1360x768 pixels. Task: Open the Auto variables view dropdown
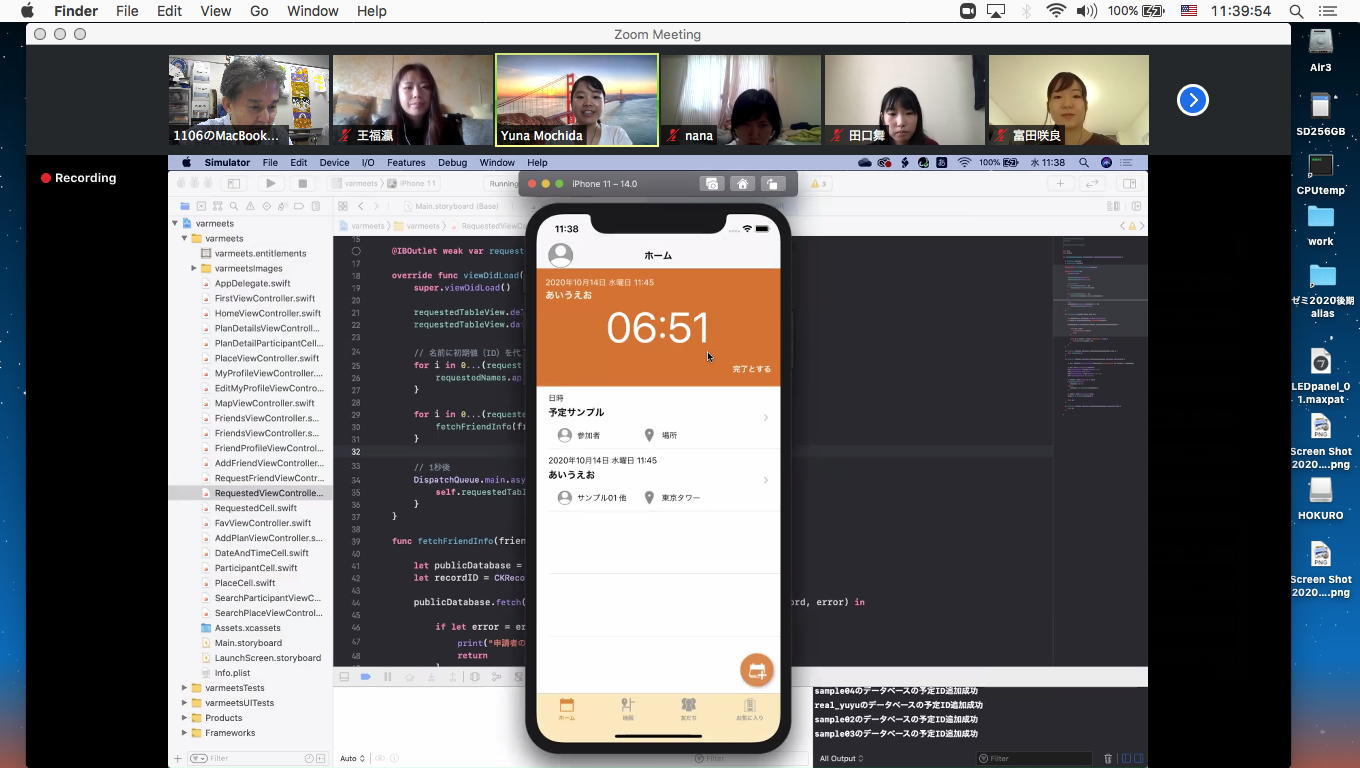pyautogui.click(x=352, y=759)
